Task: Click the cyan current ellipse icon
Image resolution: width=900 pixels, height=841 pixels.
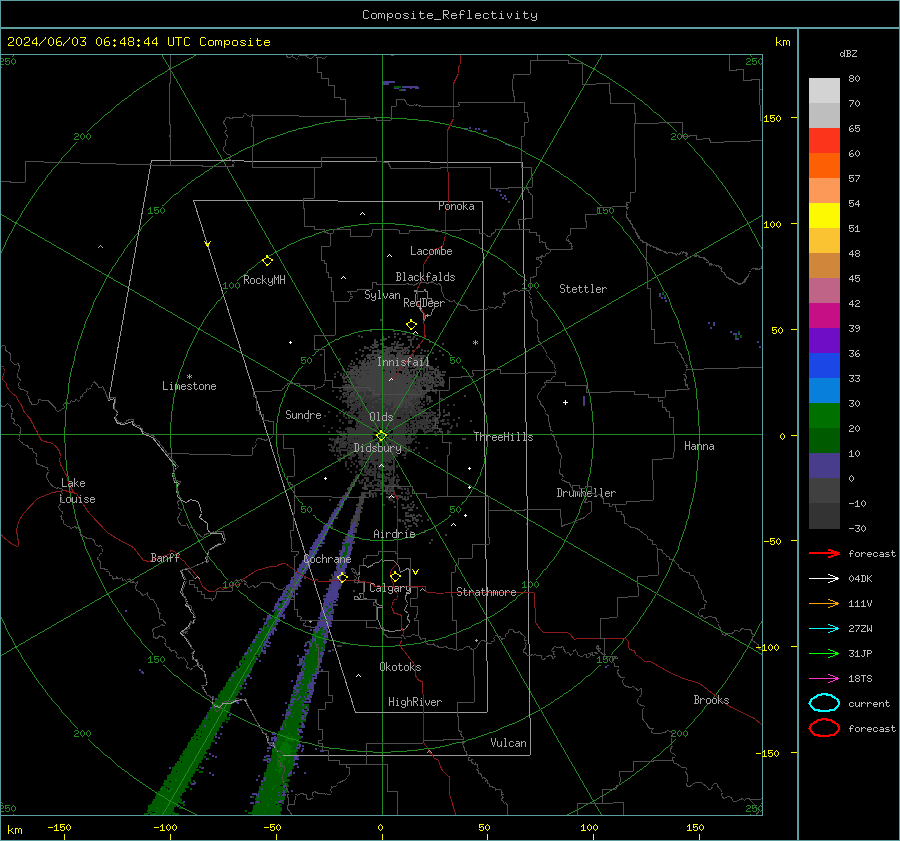Action: 824,703
